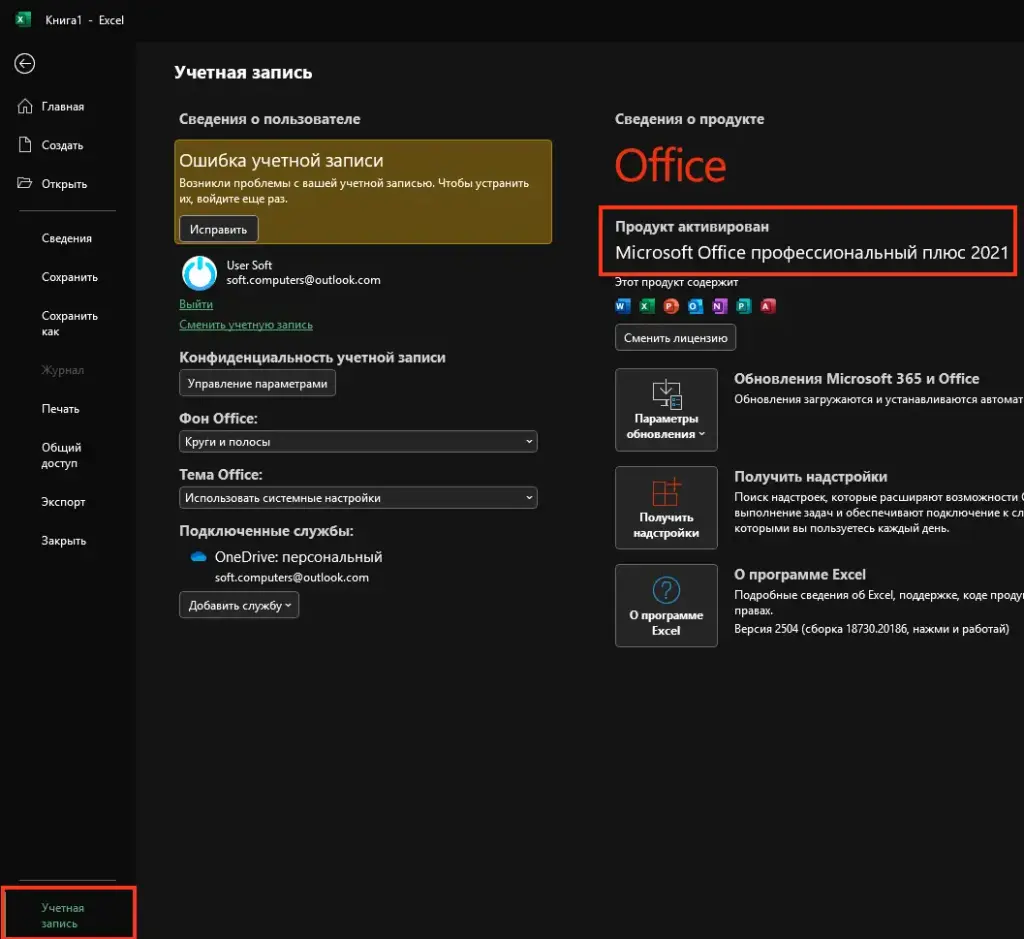The width and height of the screenshot is (1024, 939).
Task: Click the OneNote app icon
Action: tap(720, 306)
